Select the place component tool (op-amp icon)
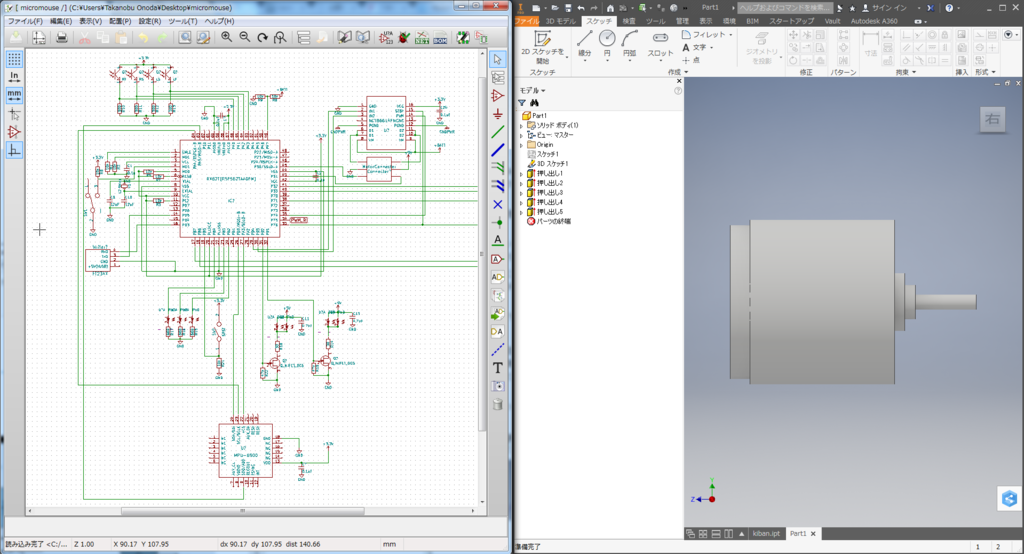1024x554 pixels. click(498, 96)
